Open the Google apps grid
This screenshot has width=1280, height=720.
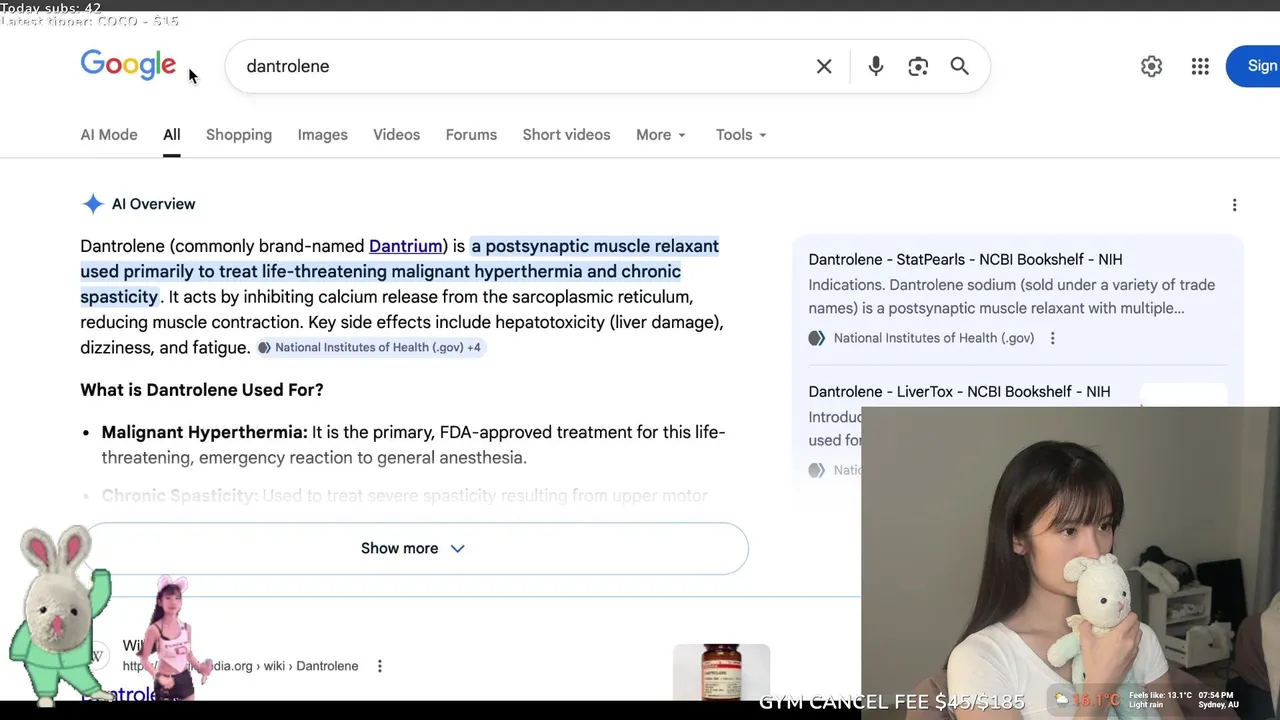coord(1200,66)
